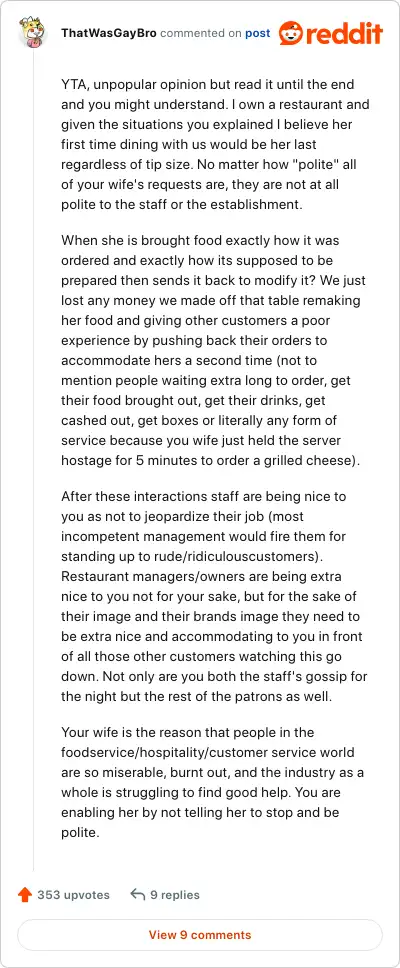
Task: Click the paragraph beginning "After these interactions"
Action: [x=214, y=598]
